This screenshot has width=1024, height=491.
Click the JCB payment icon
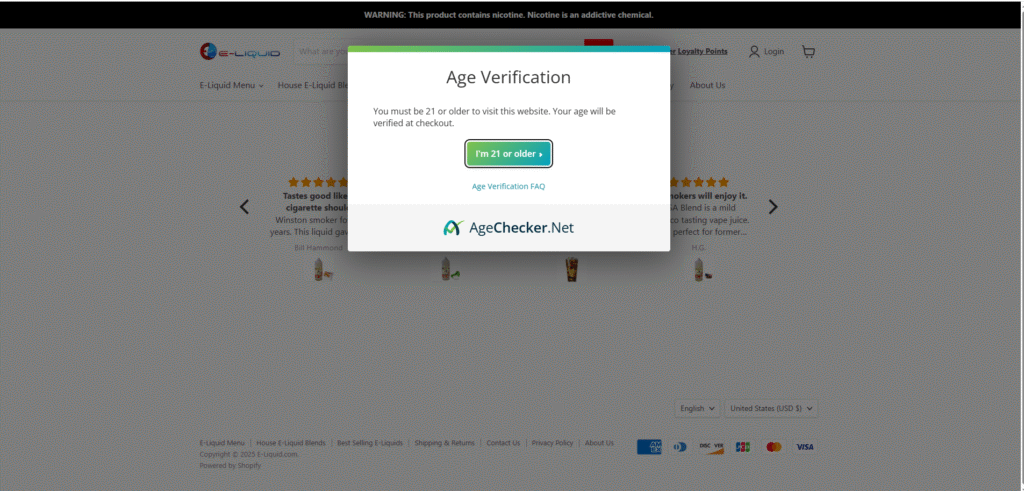coord(743,447)
